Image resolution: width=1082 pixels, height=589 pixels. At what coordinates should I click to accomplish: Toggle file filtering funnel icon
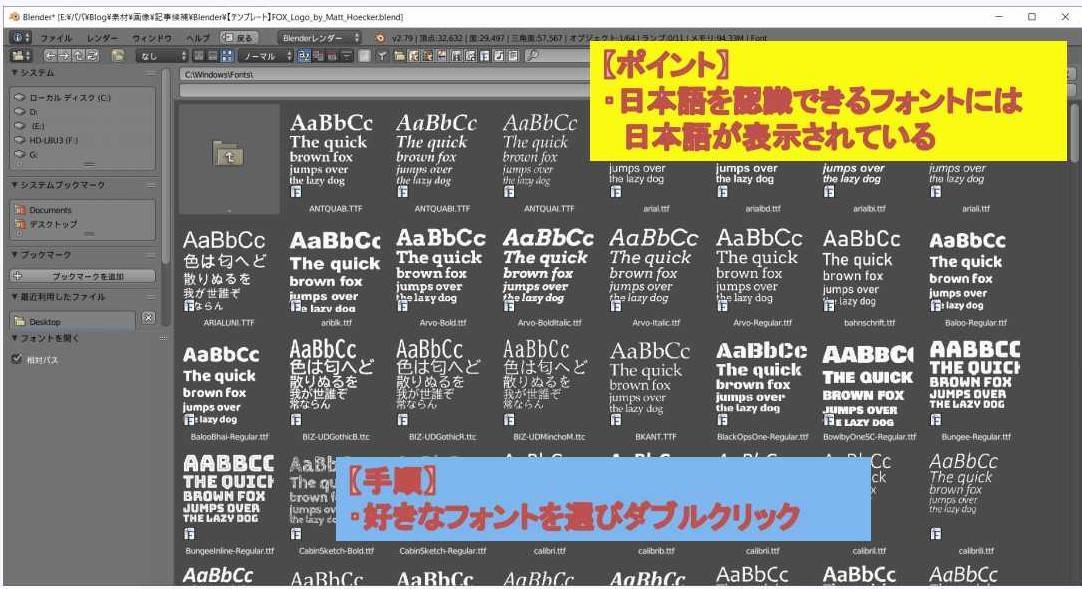(x=382, y=56)
